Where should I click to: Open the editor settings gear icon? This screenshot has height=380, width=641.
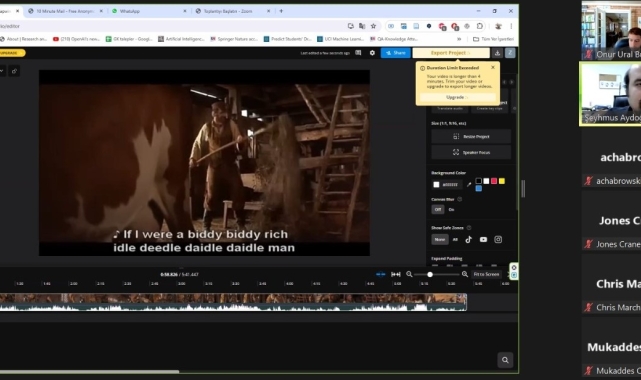(372, 53)
